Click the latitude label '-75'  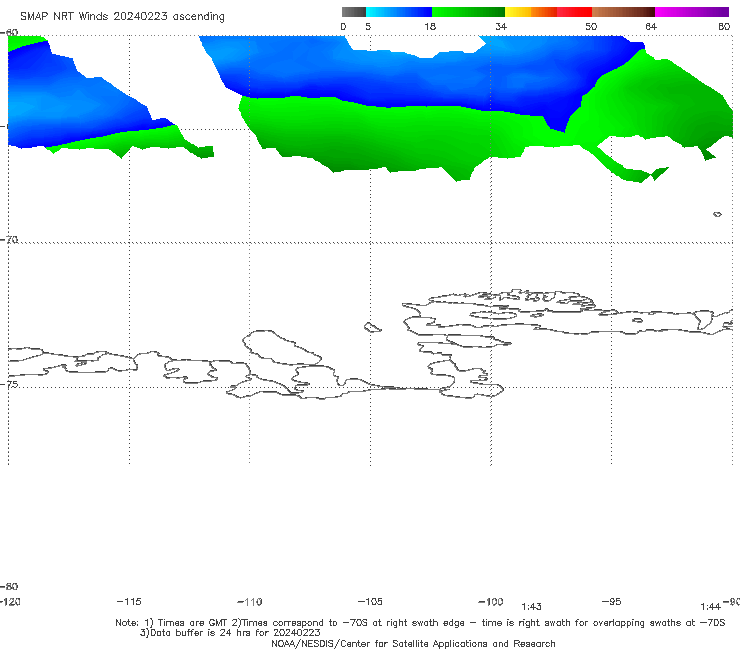[9, 385]
